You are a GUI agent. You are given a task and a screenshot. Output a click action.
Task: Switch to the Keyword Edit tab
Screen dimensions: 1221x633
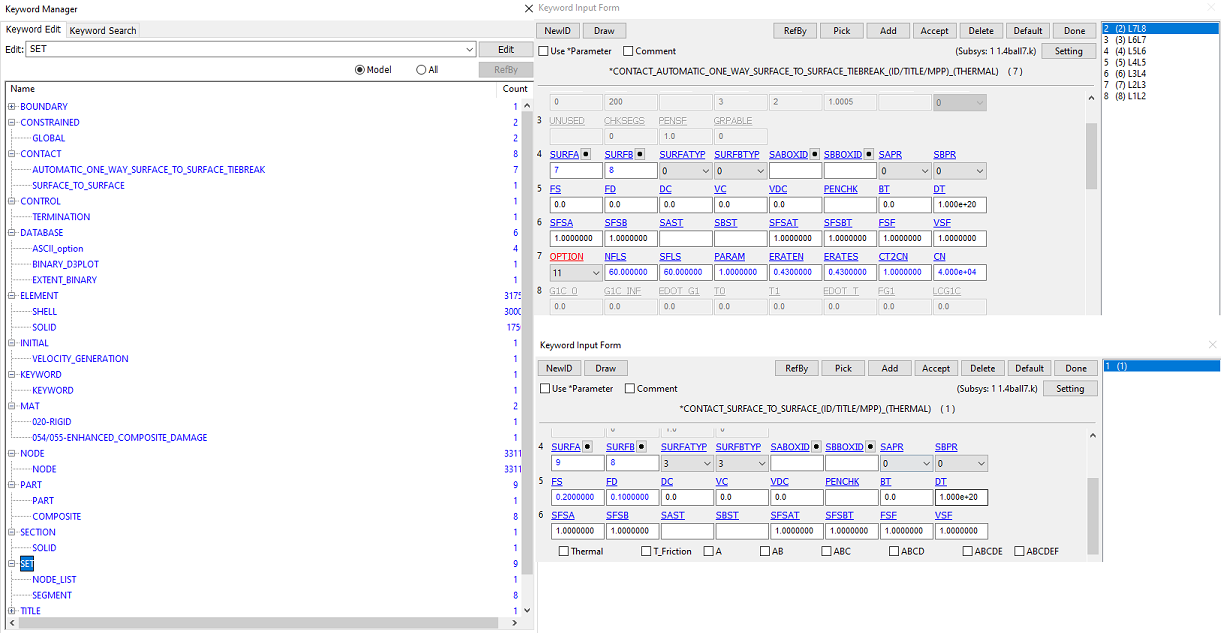pos(33,30)
